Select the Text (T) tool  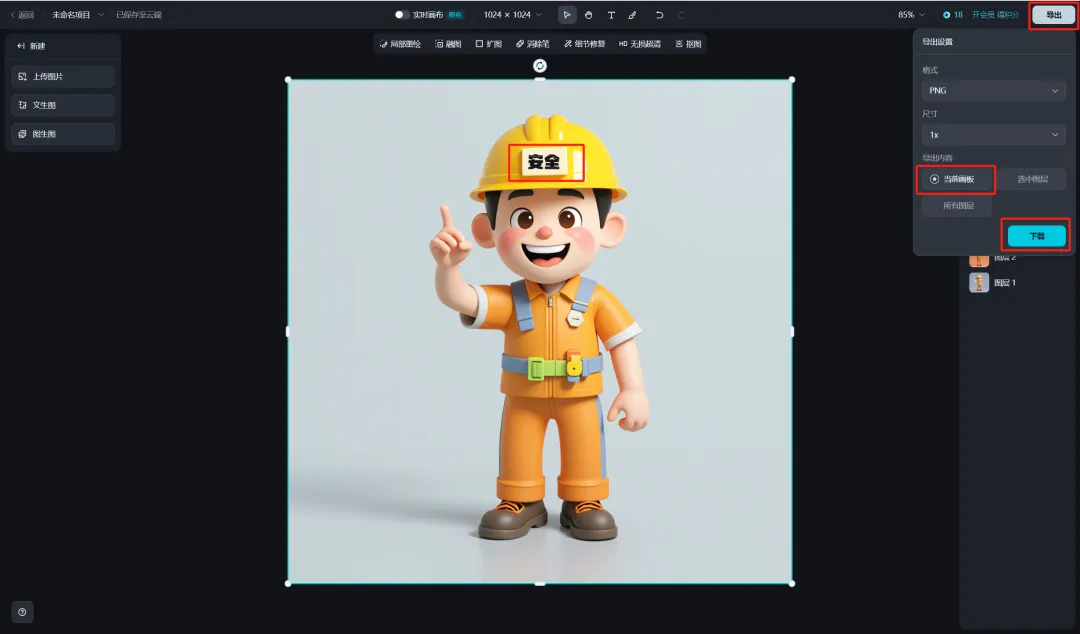(x=611, y=15)
